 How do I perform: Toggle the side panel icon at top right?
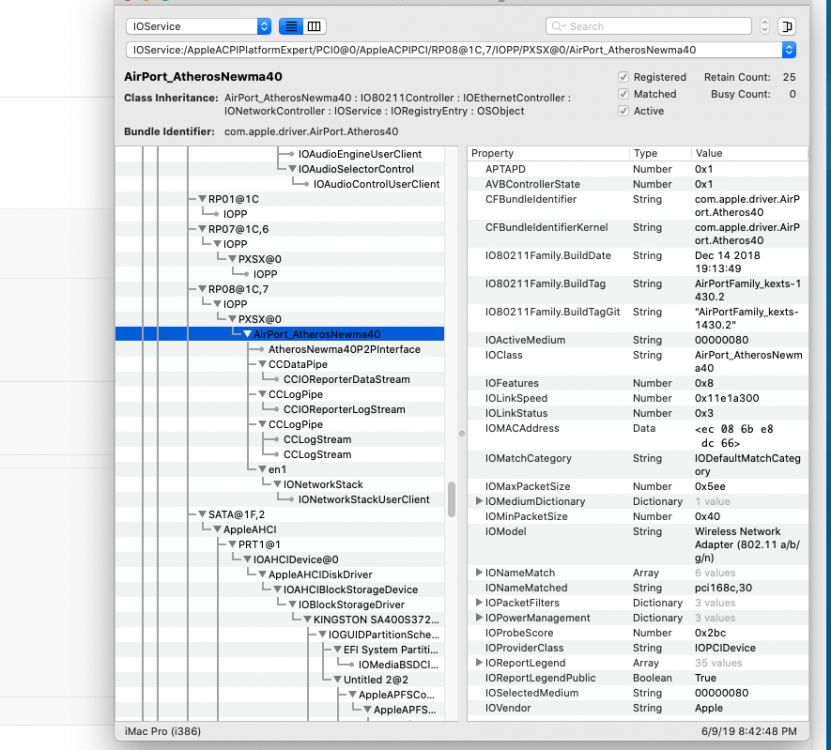[x=787, y=27]
